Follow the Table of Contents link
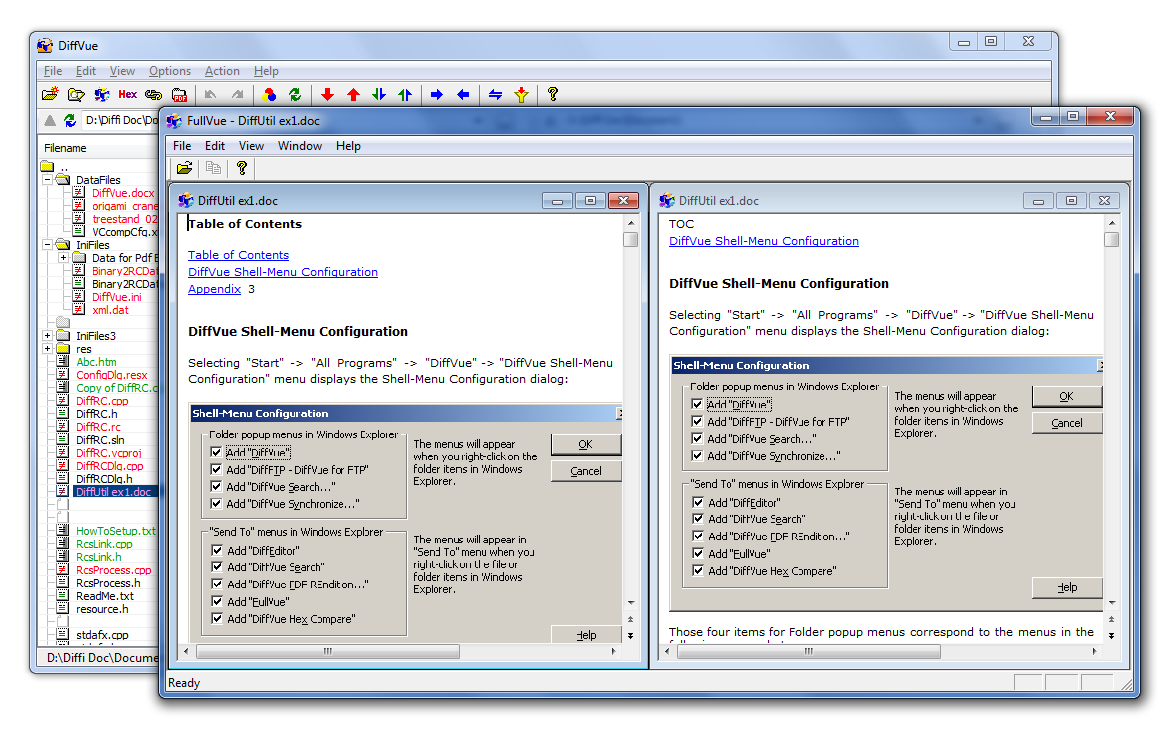This screenshot has height=731, width=1173. 238,255
